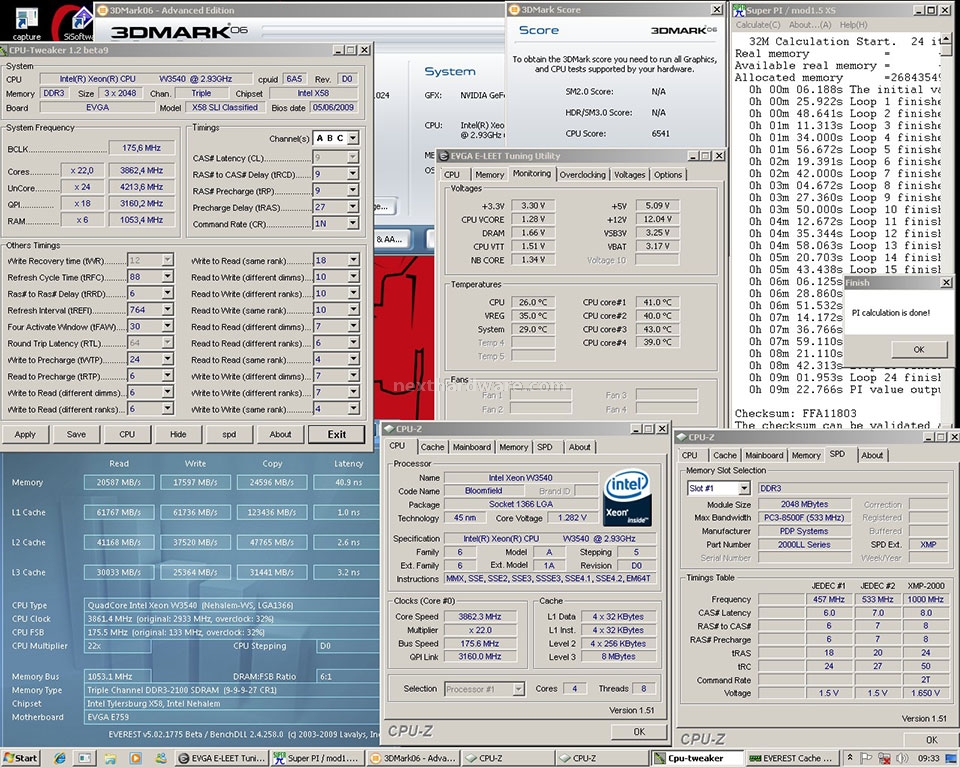Click the XMP-2000 frequency 1000 MHz cell
960x768 pixels.
pyautogui.click(x=925, y=599)
